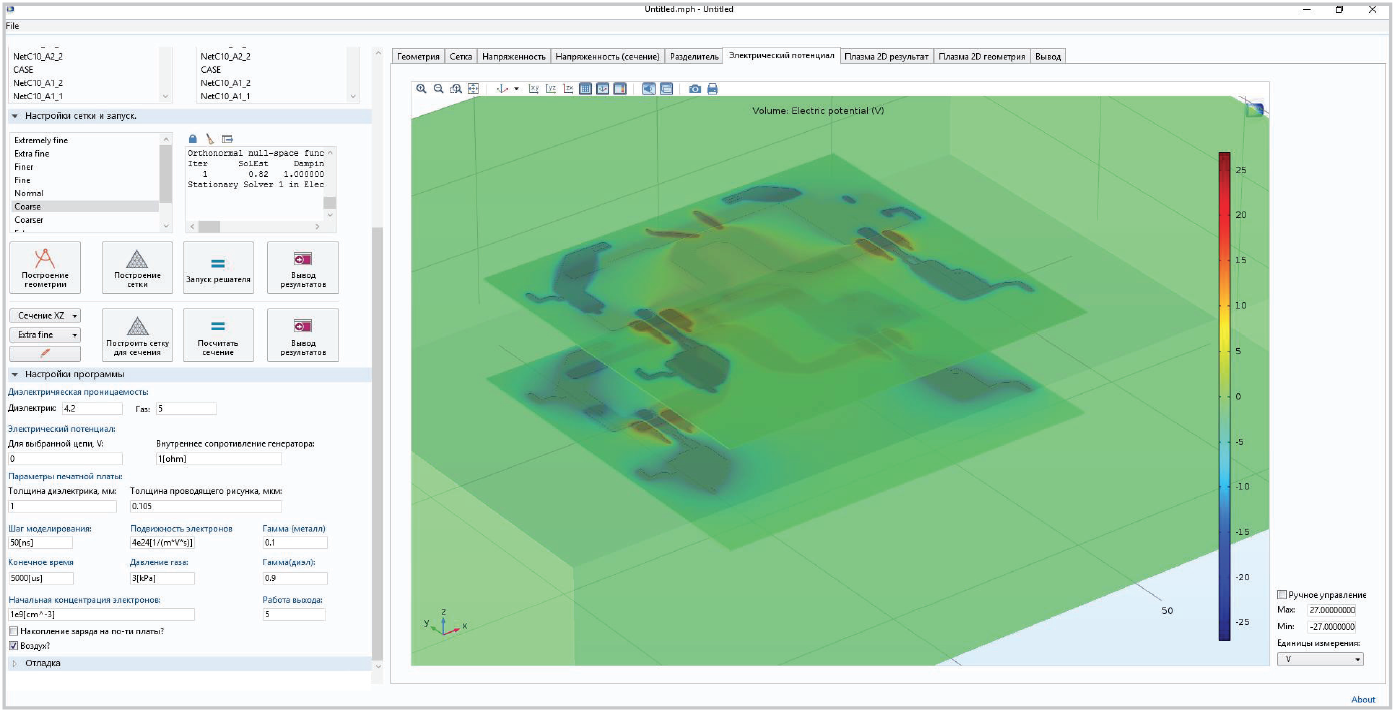Expand the Отладка section
This screenshot has width=1395, height=712.
coord(15,663)
